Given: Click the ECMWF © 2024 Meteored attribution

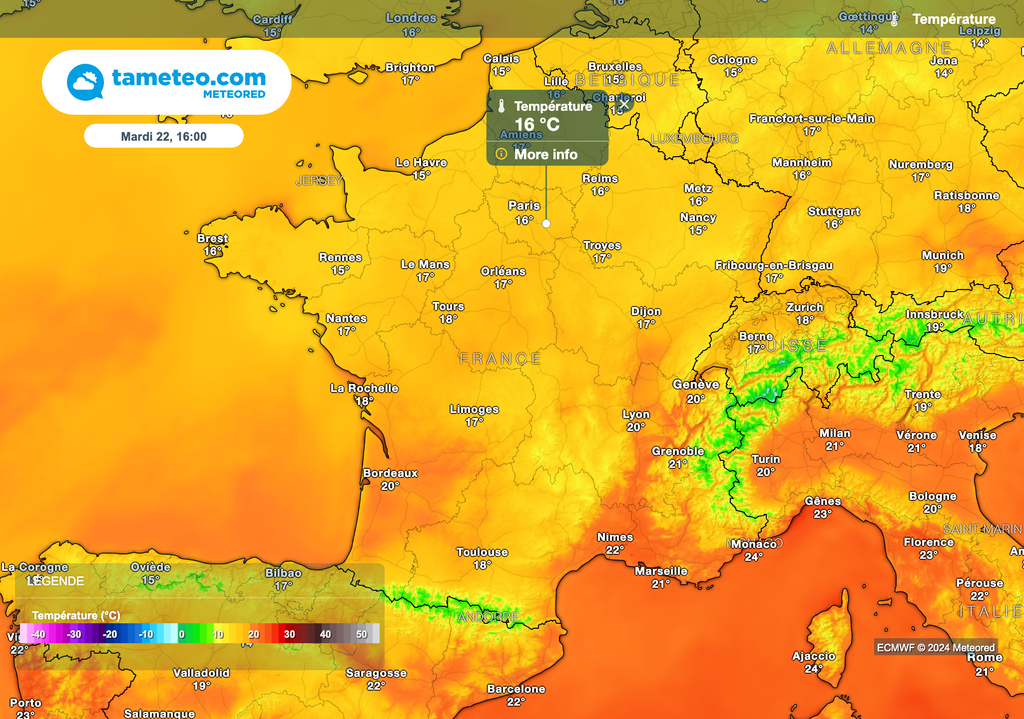Looking at the screenshot, I should tap(935, 648).
